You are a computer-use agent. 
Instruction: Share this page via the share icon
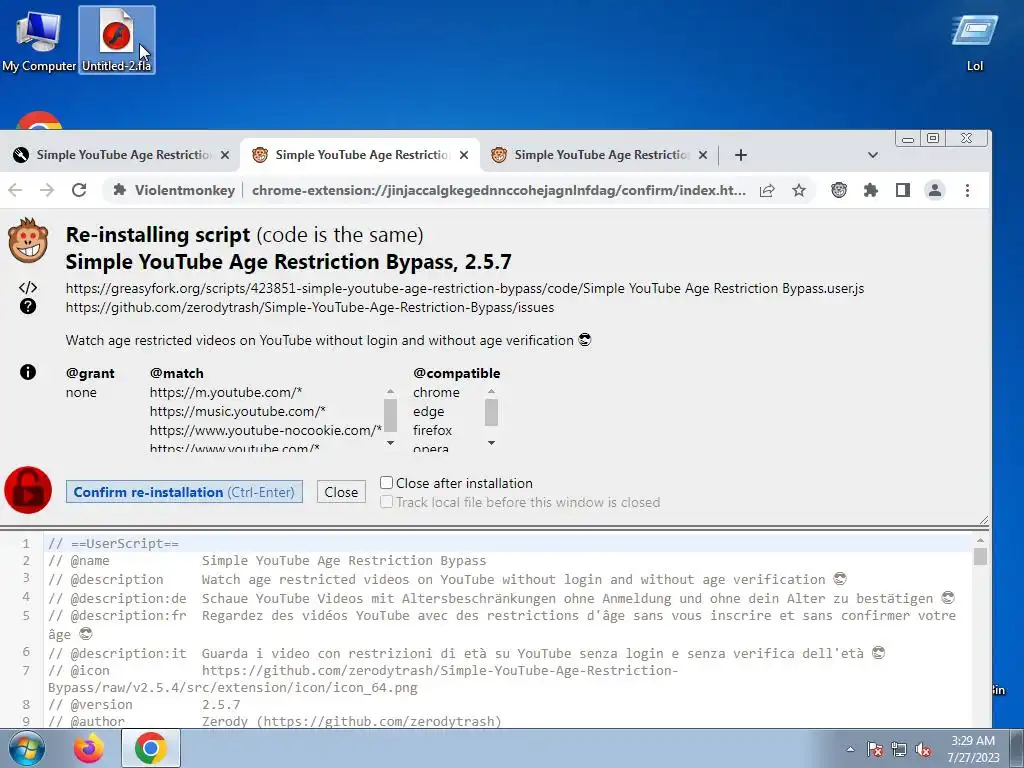767,191
